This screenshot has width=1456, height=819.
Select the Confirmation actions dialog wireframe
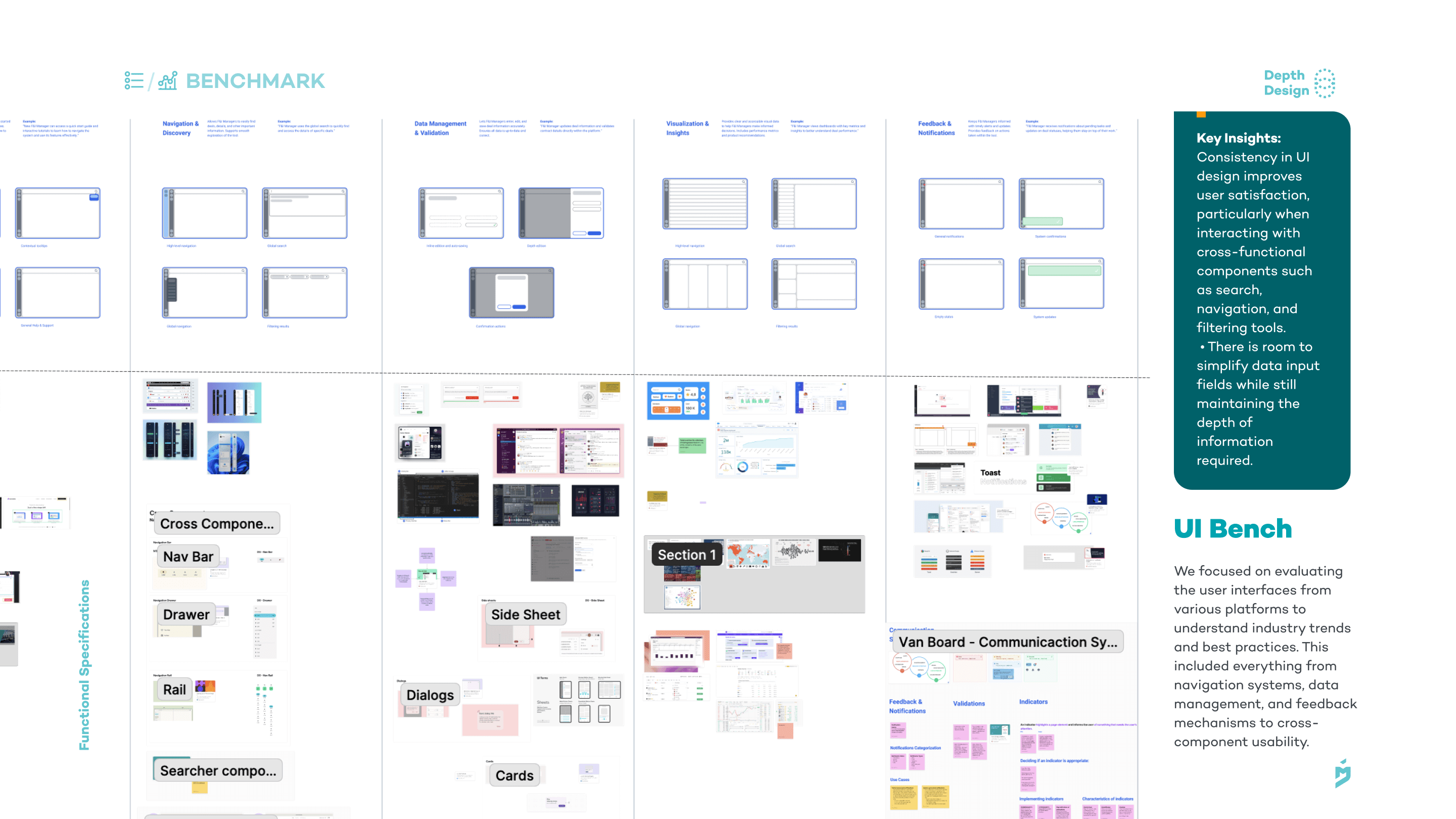512,293
